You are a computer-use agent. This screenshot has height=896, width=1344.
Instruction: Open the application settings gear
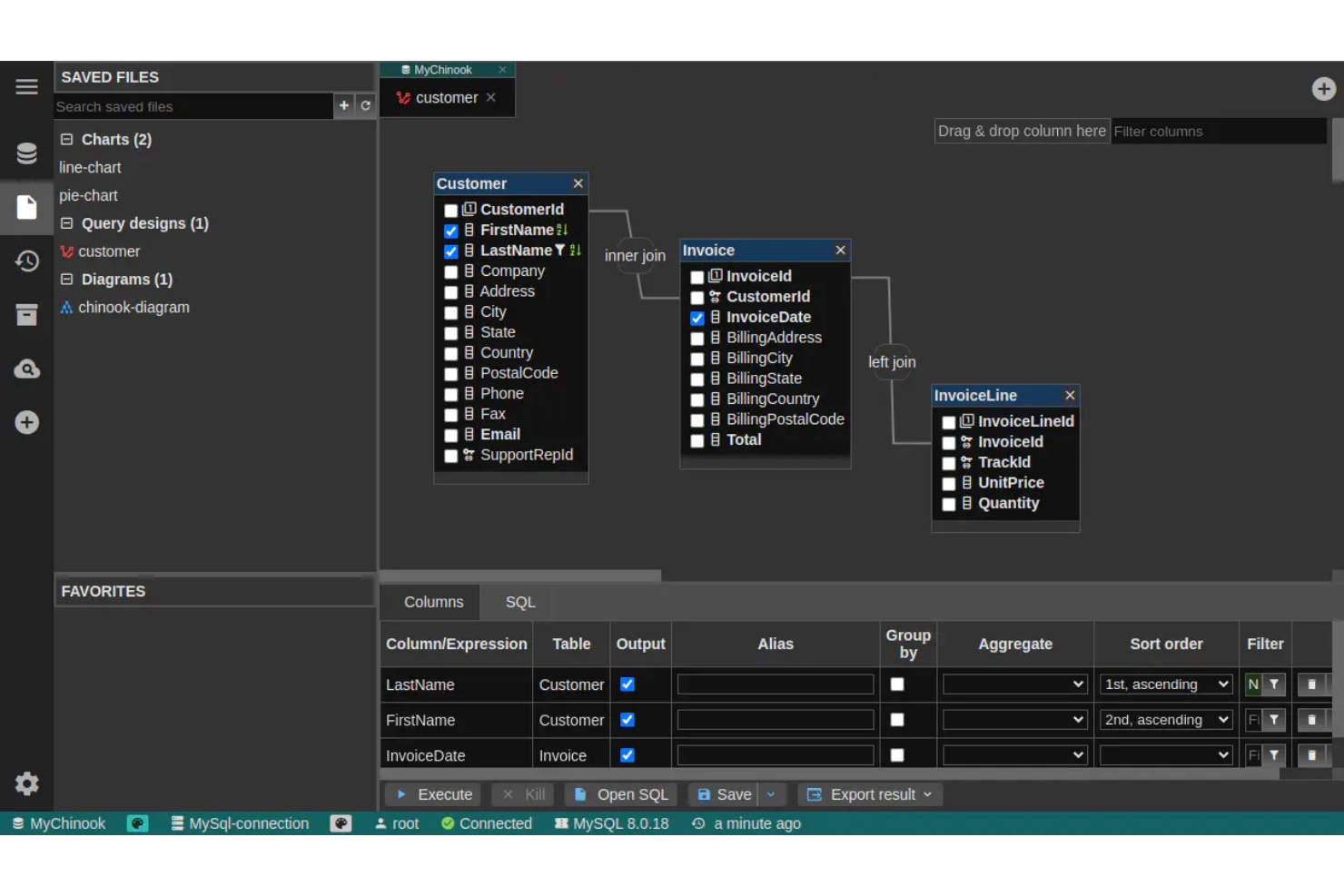(26, 783)
